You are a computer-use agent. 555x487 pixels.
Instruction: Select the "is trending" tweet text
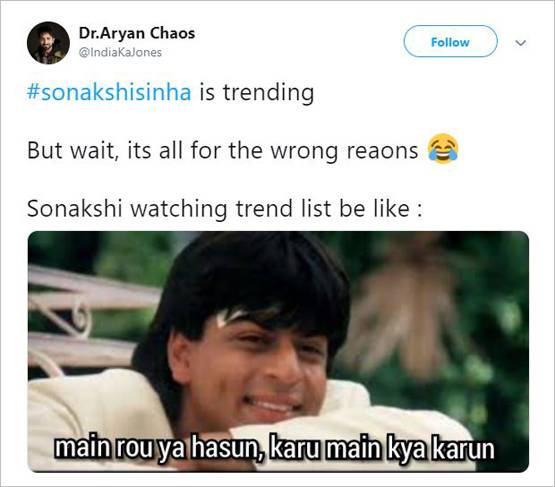click(x=257, y=92)
